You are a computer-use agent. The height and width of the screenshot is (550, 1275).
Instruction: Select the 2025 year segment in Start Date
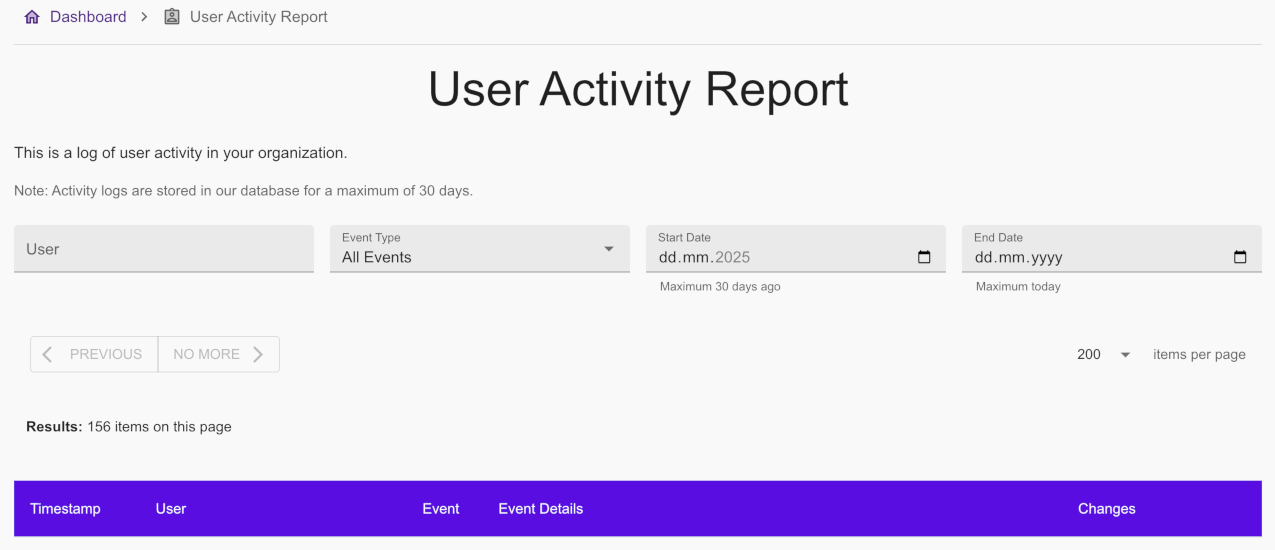point(732,257)
